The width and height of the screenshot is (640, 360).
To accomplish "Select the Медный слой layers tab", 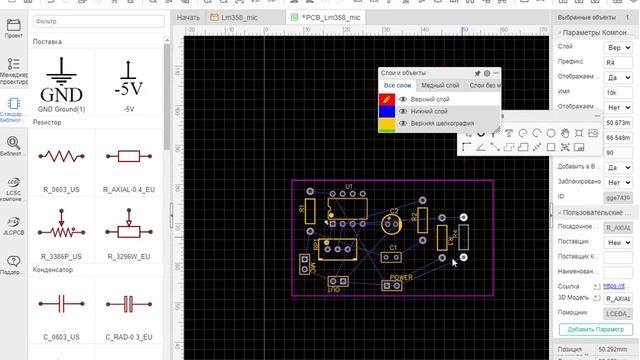I will (440, 85).
